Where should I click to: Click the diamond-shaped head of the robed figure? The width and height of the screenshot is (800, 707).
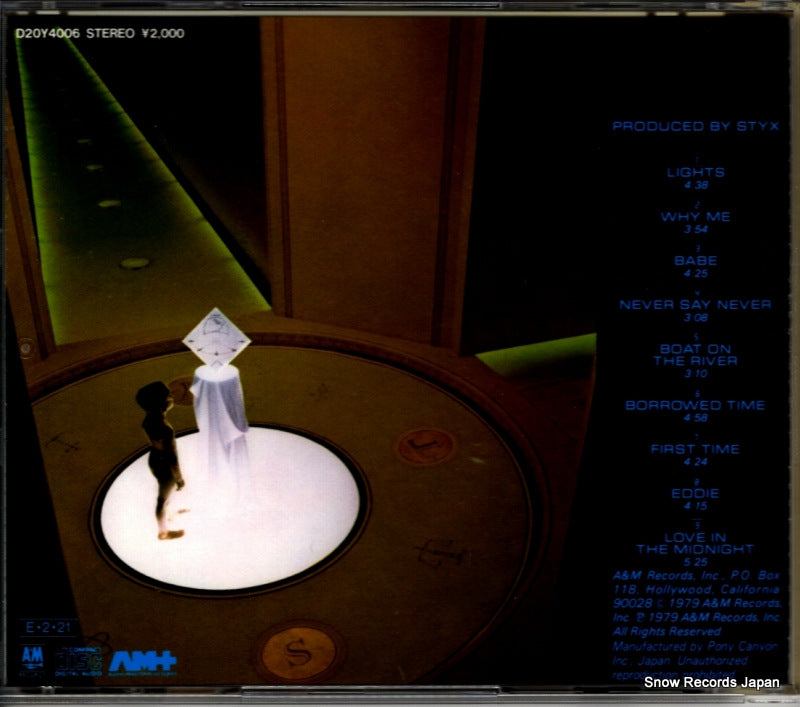tap(215, 338)
